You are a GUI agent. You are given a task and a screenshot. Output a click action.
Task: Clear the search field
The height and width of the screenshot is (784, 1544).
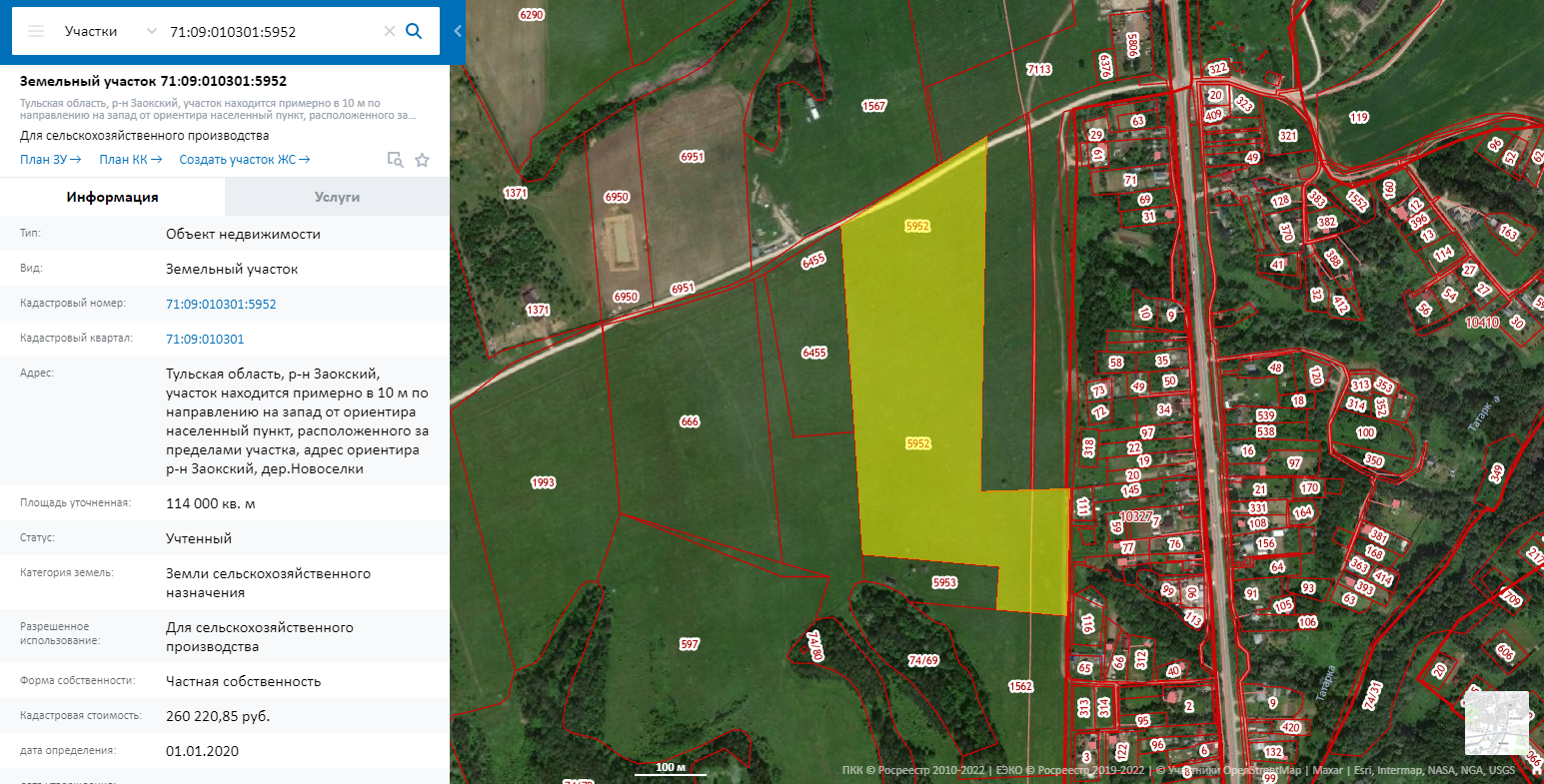pos(390,31)
